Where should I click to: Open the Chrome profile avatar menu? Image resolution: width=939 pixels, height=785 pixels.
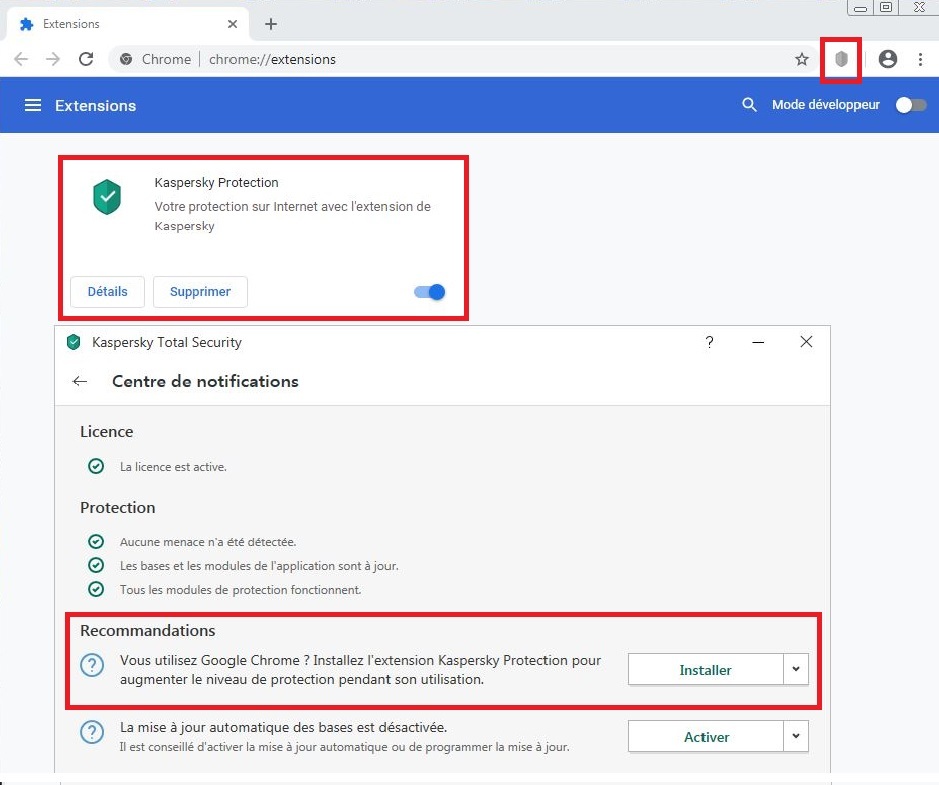click(887, 59)
